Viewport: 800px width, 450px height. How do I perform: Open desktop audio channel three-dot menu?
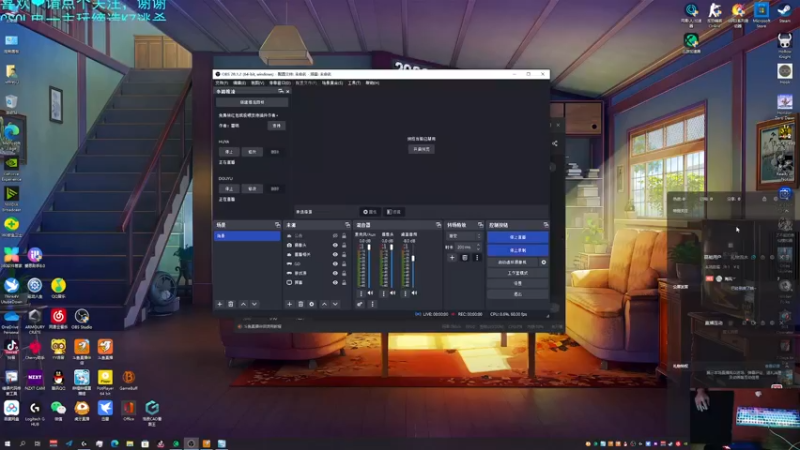pos(406,293)
